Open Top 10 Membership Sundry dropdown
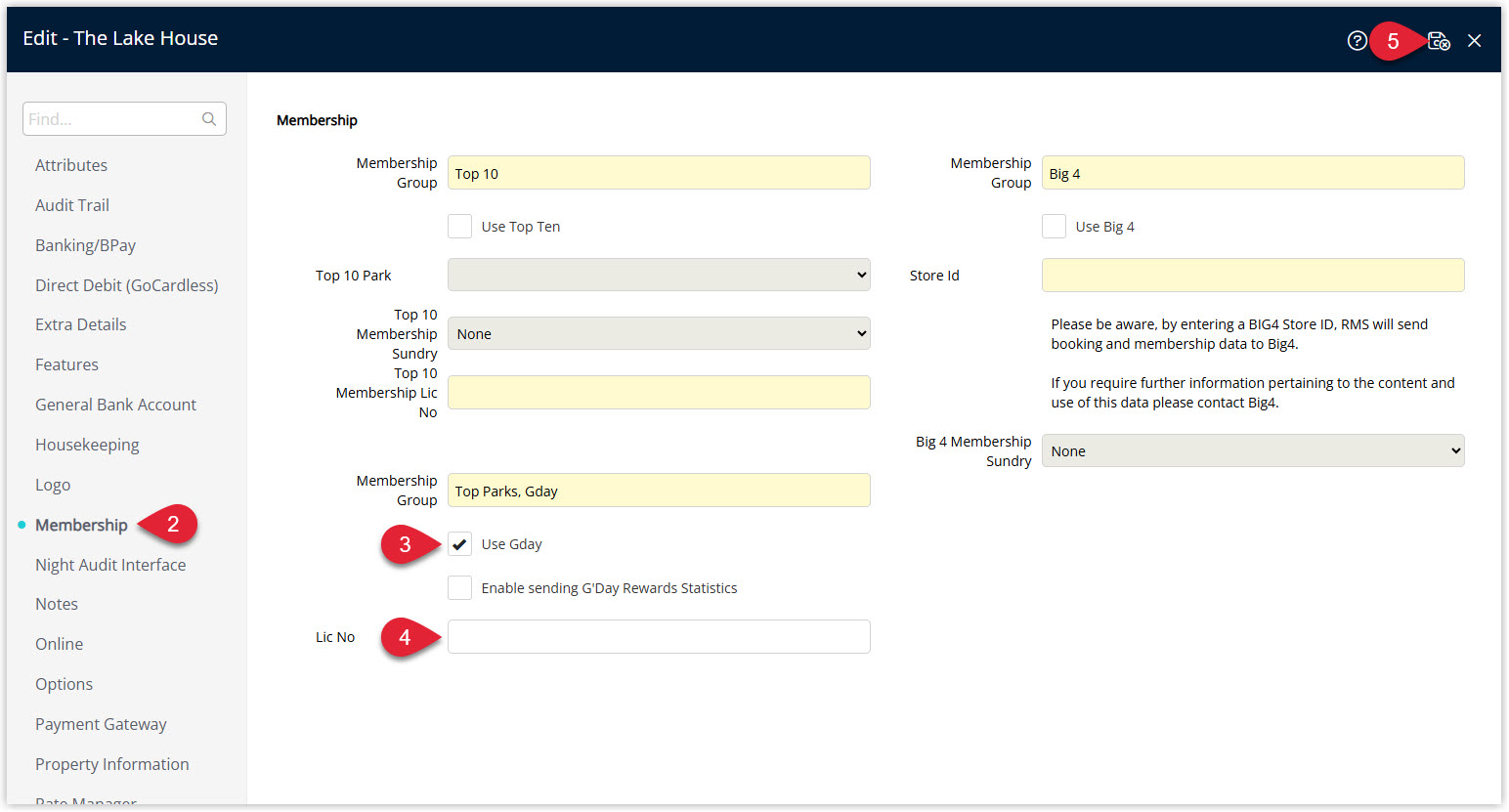Screen dimensions: 1509x812 659,333
